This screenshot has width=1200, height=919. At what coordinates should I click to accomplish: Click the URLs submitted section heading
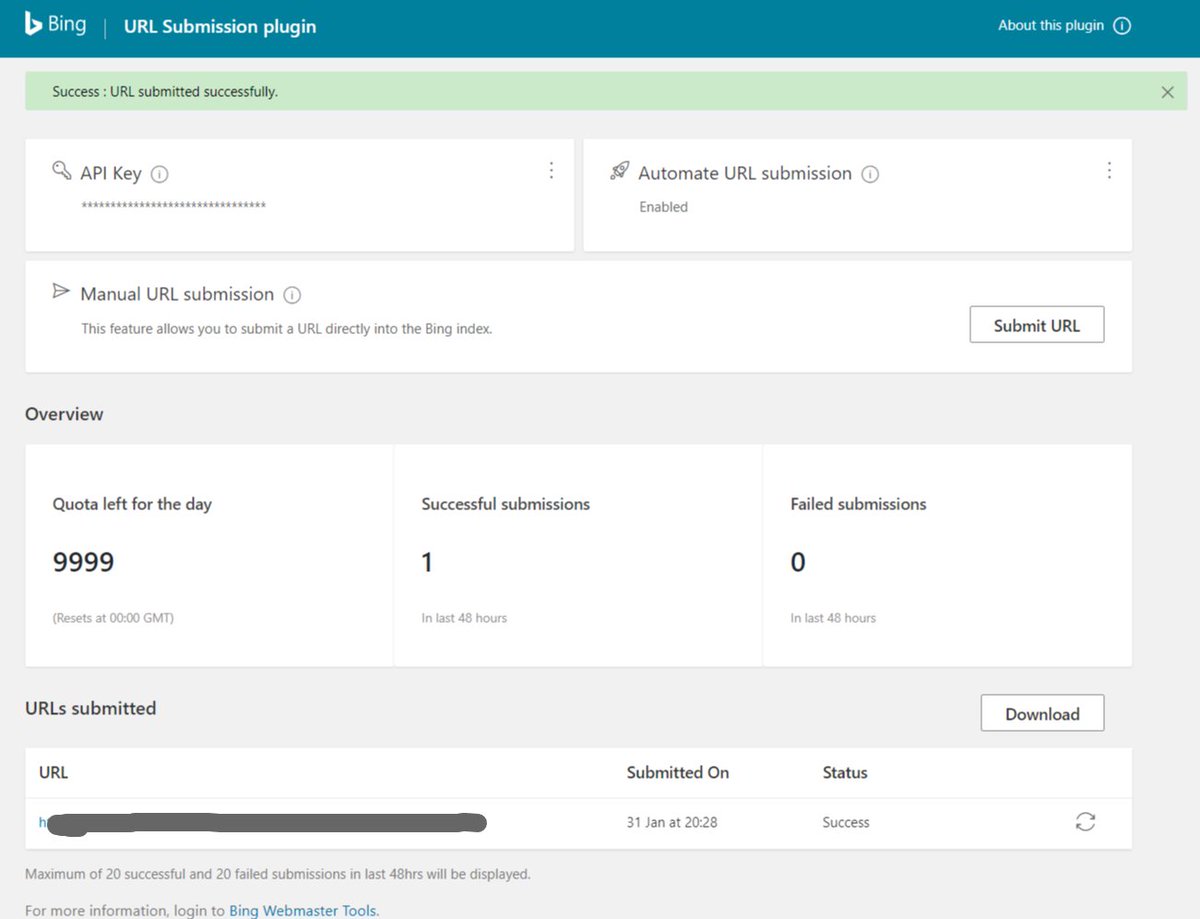(x=91, y=708)
